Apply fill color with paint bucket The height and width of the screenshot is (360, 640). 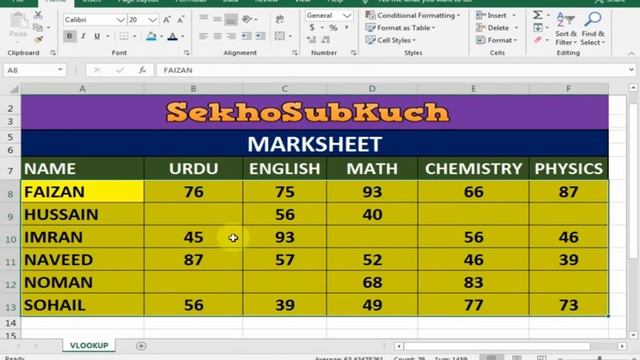[151, 36]
